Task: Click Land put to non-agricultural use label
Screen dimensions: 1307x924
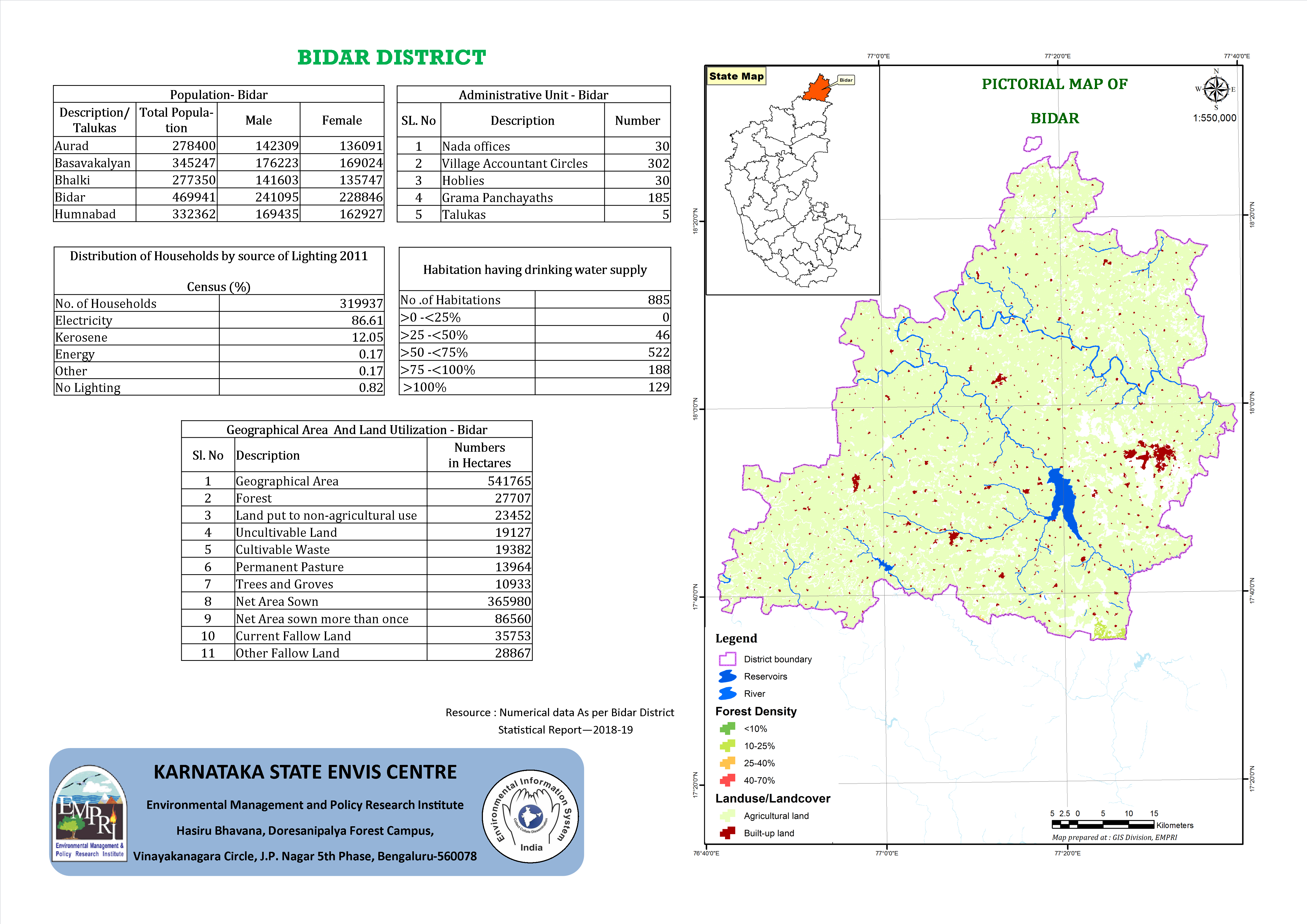Action: (x=326, y=515)
